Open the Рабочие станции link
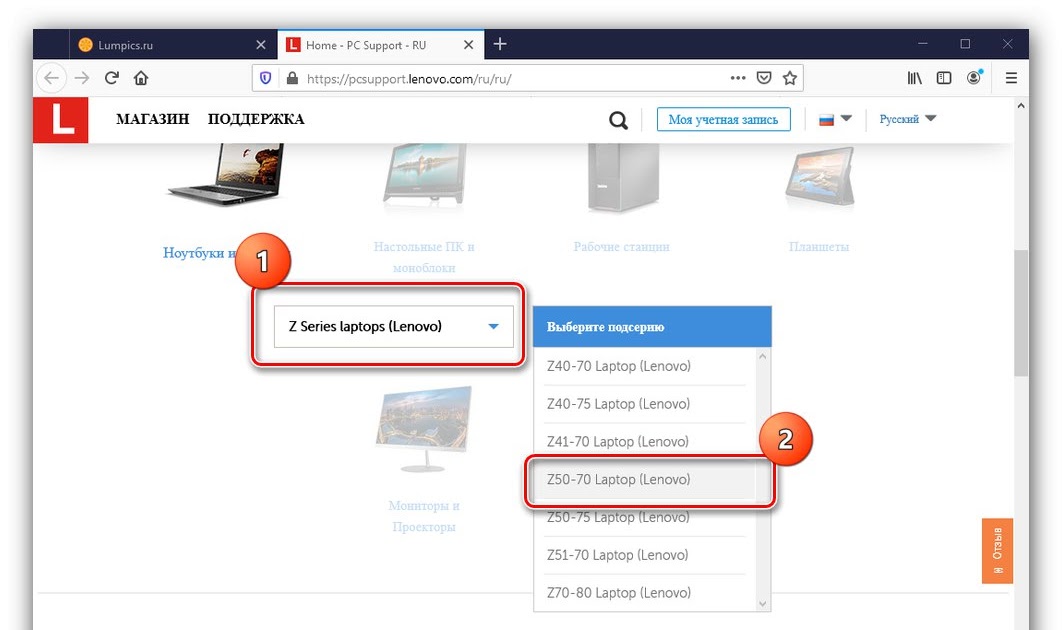 (621, 247)
